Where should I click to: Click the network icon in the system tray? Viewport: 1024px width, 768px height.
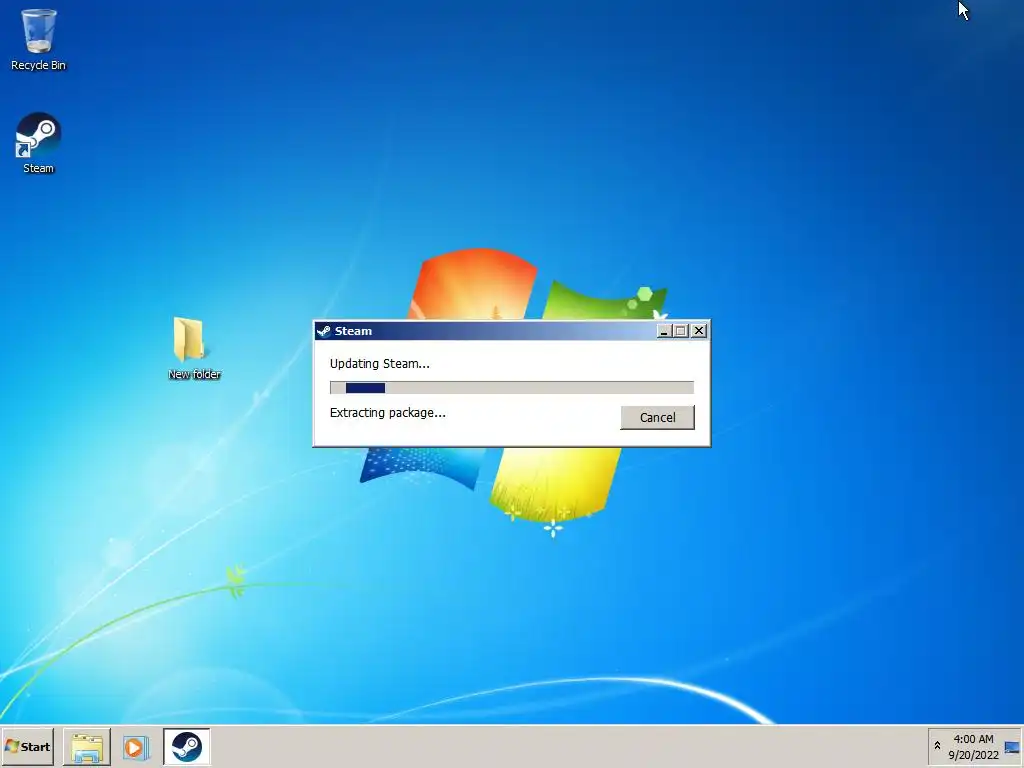[1012, 748]
